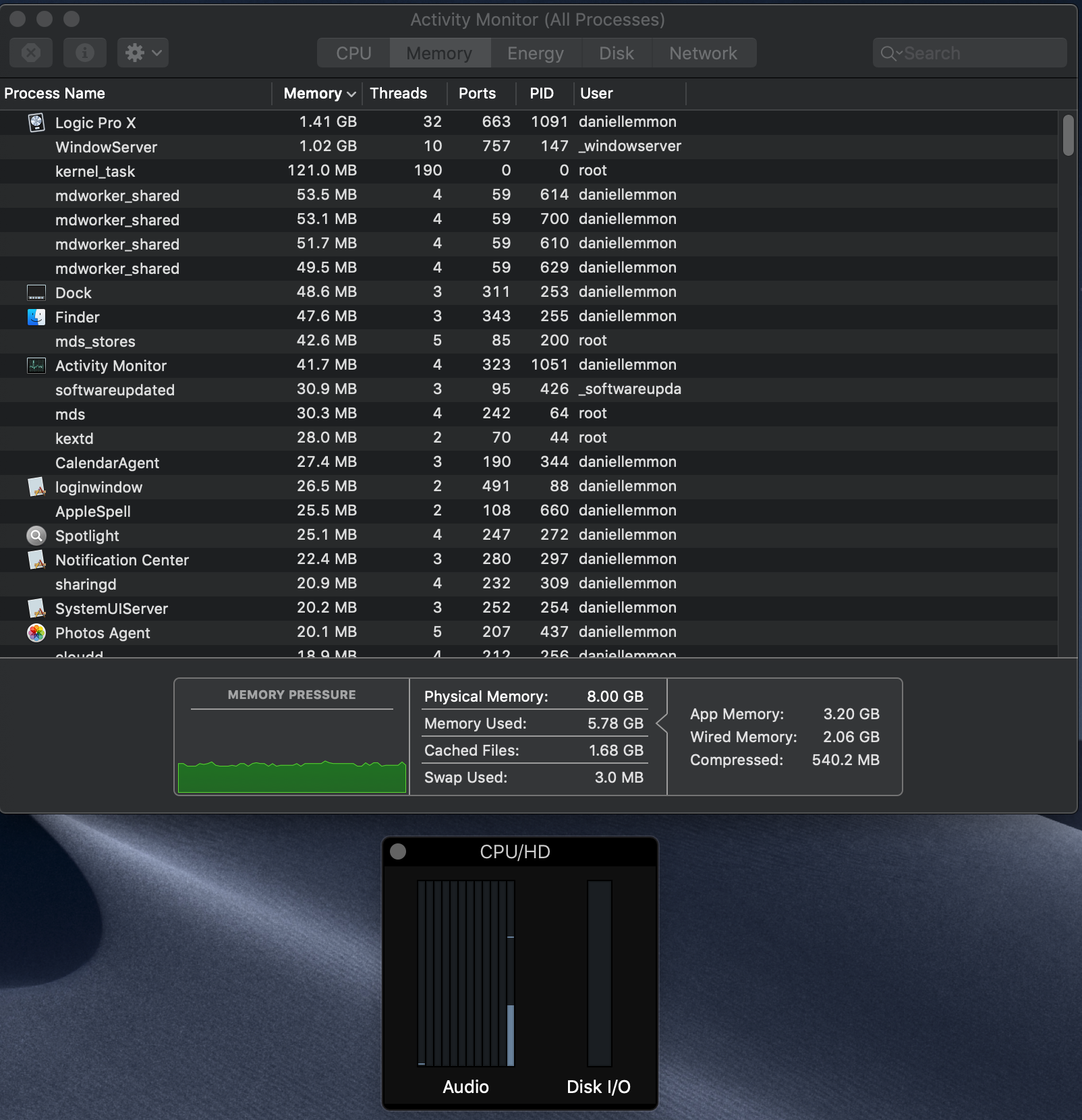Click the Audio CPU meter bars
Screen dimensions: 1082x1120
tap(466, 973)
